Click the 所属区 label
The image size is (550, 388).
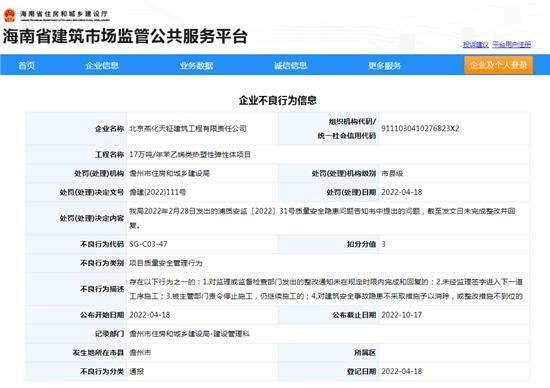[365, 353]
